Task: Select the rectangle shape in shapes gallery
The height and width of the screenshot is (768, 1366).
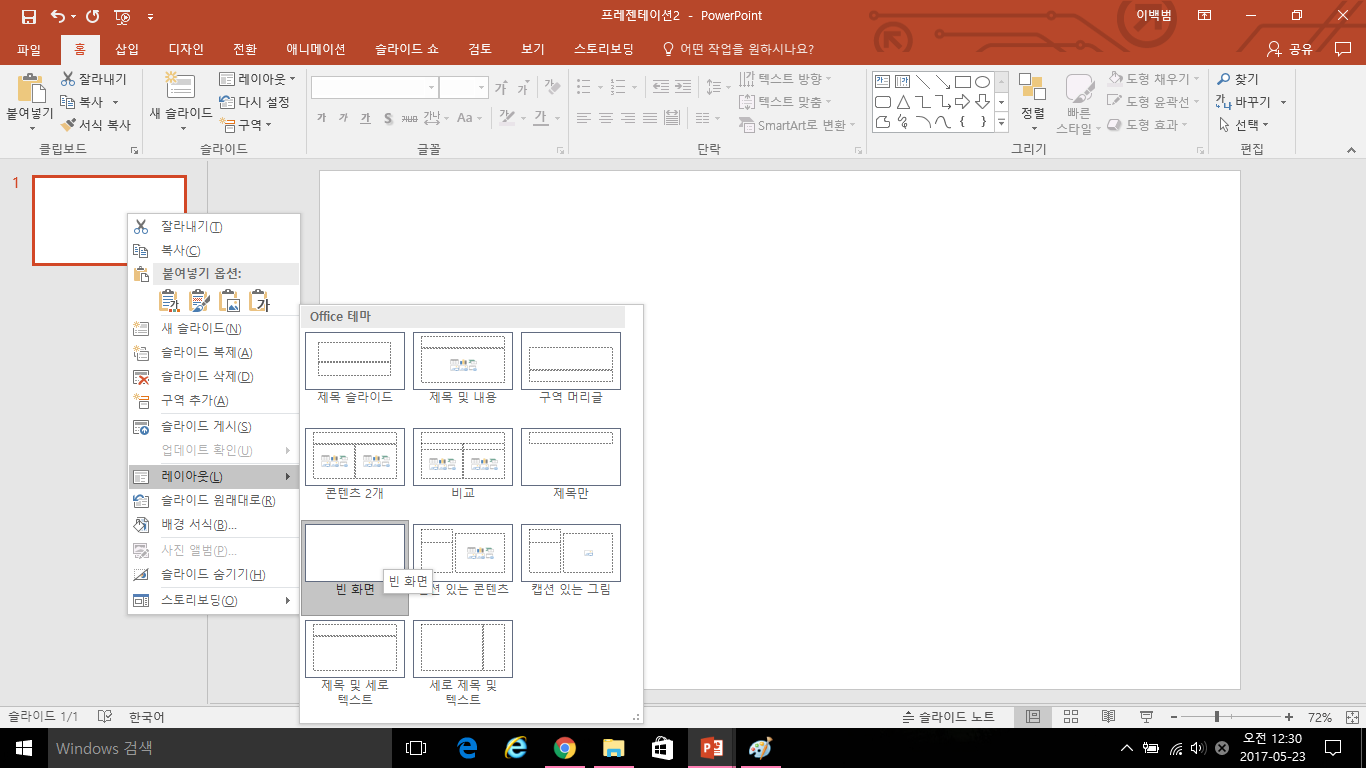Action: 962,82
